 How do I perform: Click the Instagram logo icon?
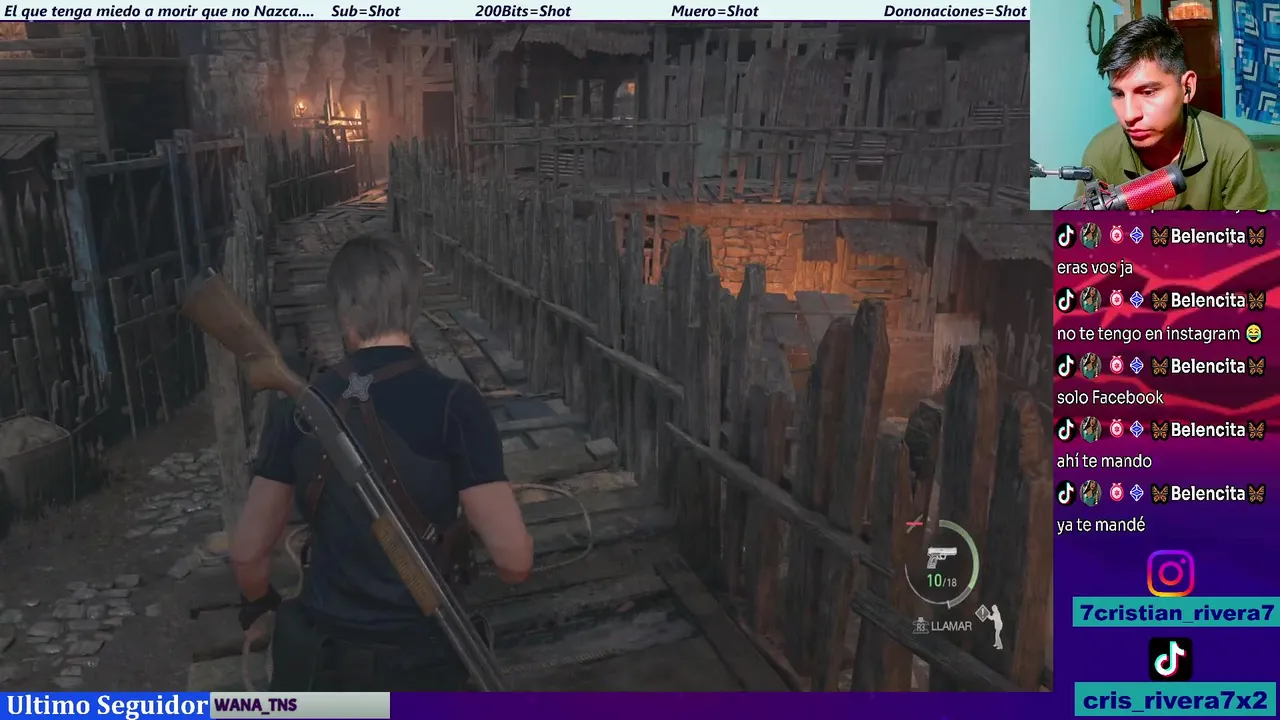point(1170,574)
